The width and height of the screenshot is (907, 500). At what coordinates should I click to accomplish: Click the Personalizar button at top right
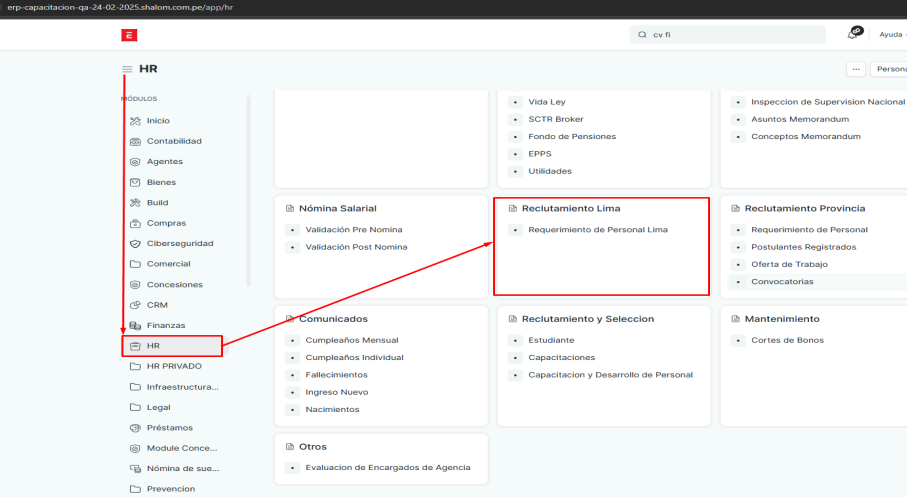click(x=890, y=69)
